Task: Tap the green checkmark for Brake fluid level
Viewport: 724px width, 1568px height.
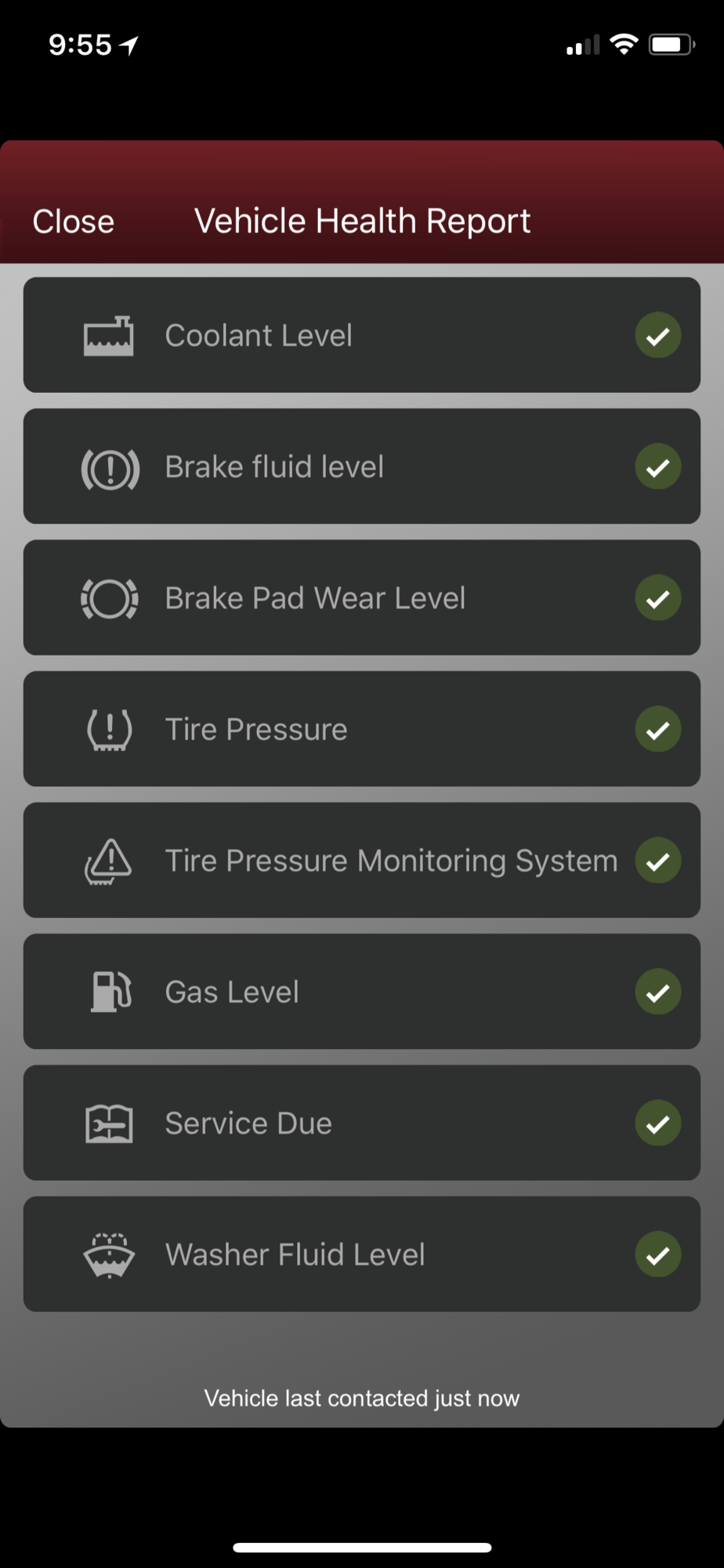Action: (x=657, y=467)
